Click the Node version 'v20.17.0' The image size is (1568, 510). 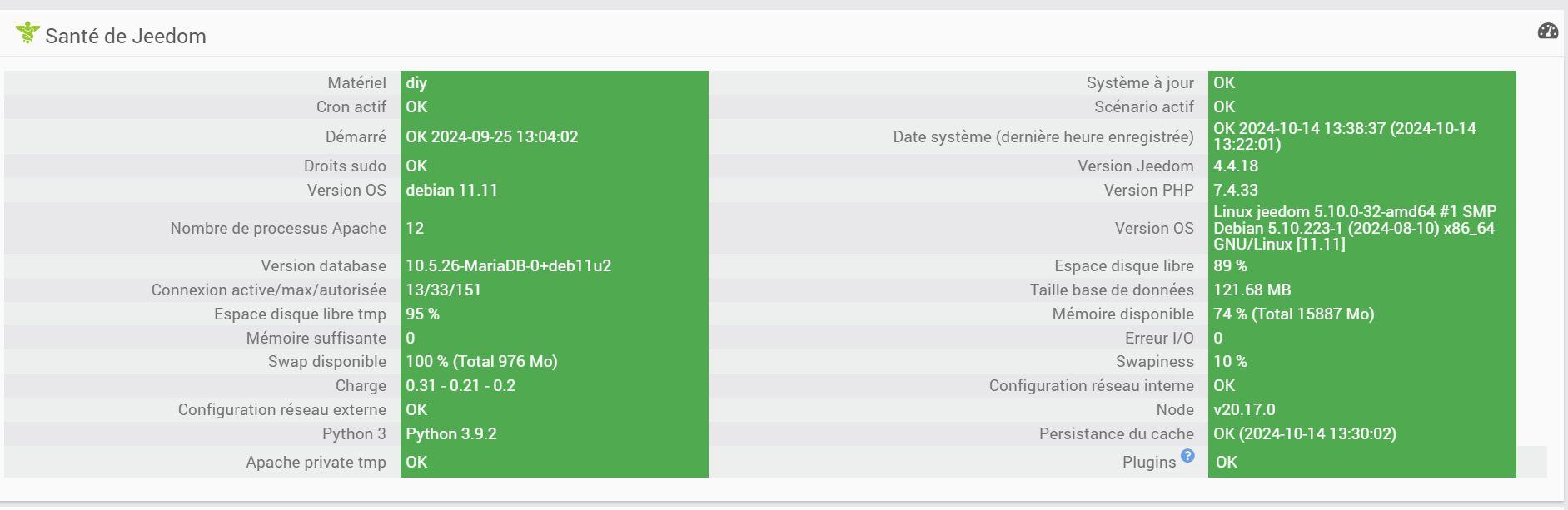1244,409
